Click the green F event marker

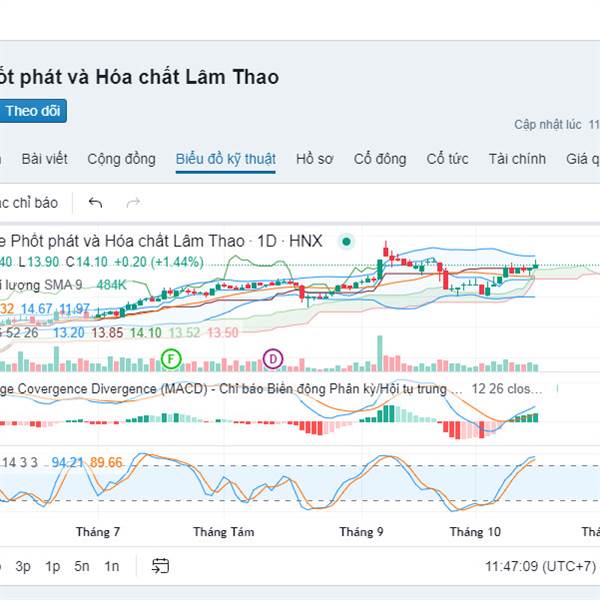click(x=171, y=359)
